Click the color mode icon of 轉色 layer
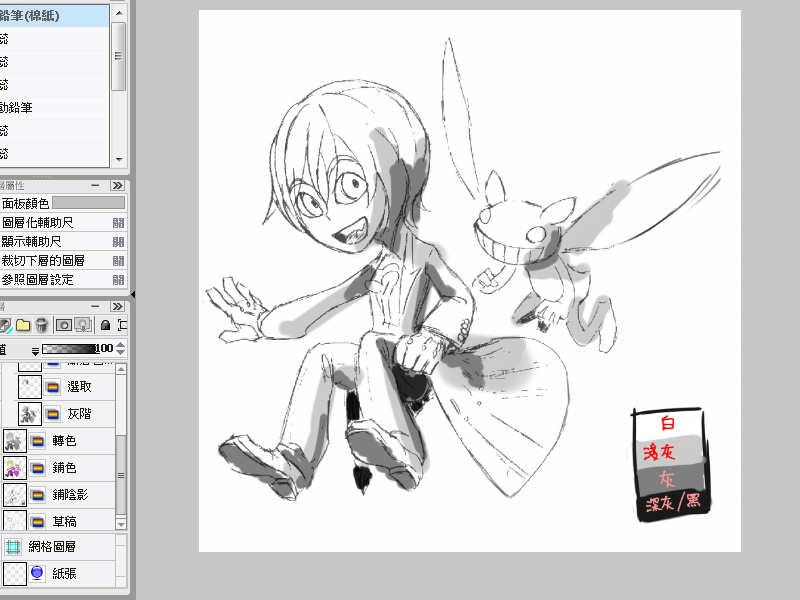This screenshot has height=600, width=800. pos(38,441)
